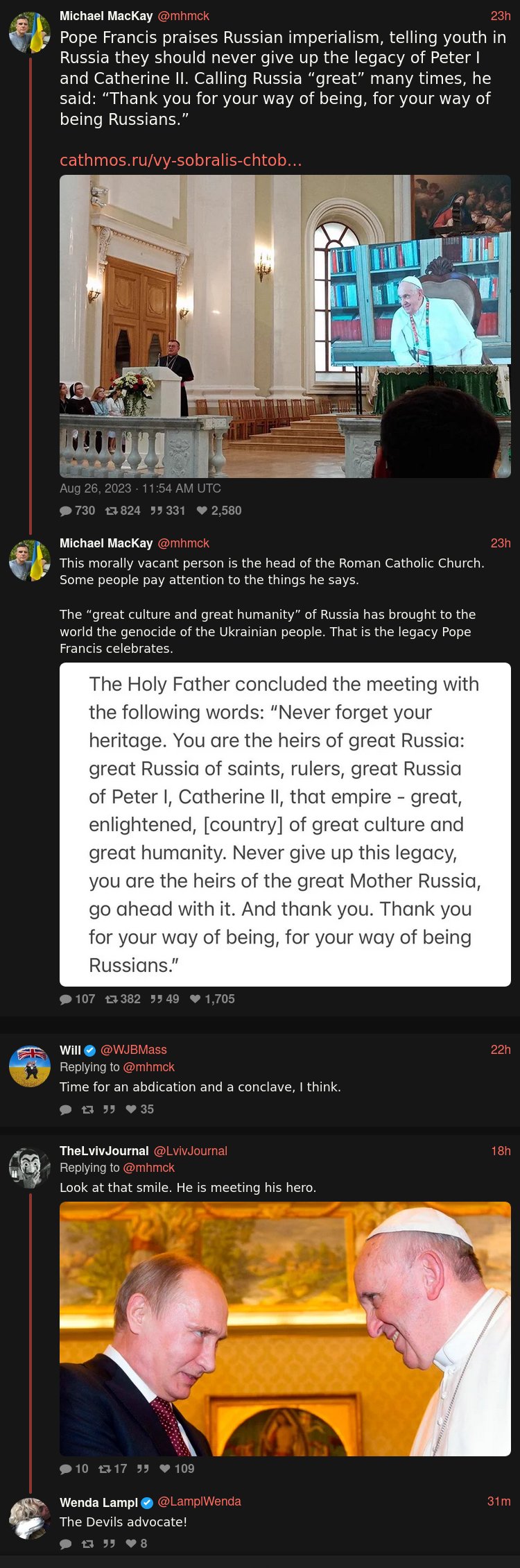
Task: Click retweet icon showing 382
Action: (x=111, y=999)
